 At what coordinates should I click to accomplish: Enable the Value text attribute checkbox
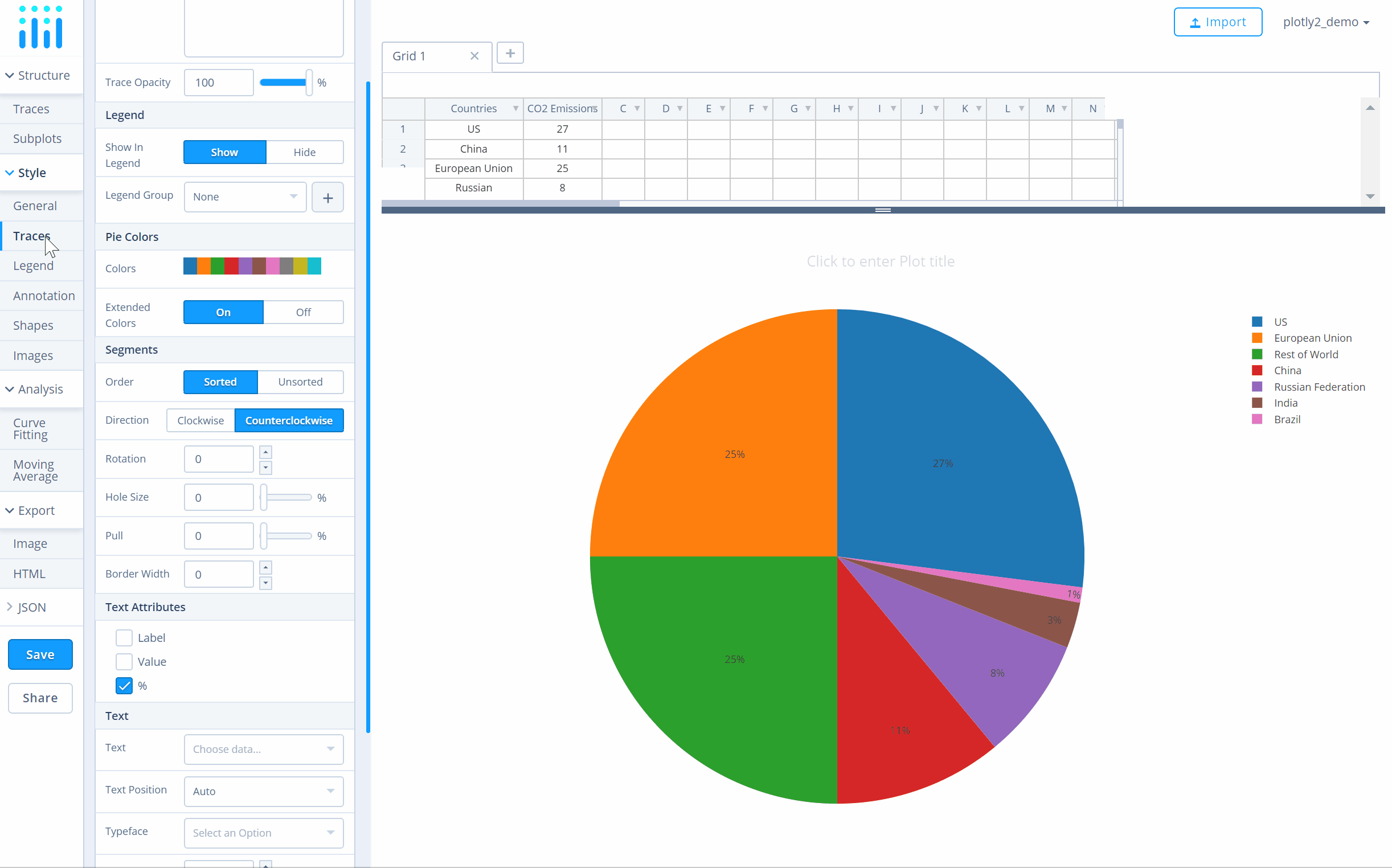pos(124,661)
